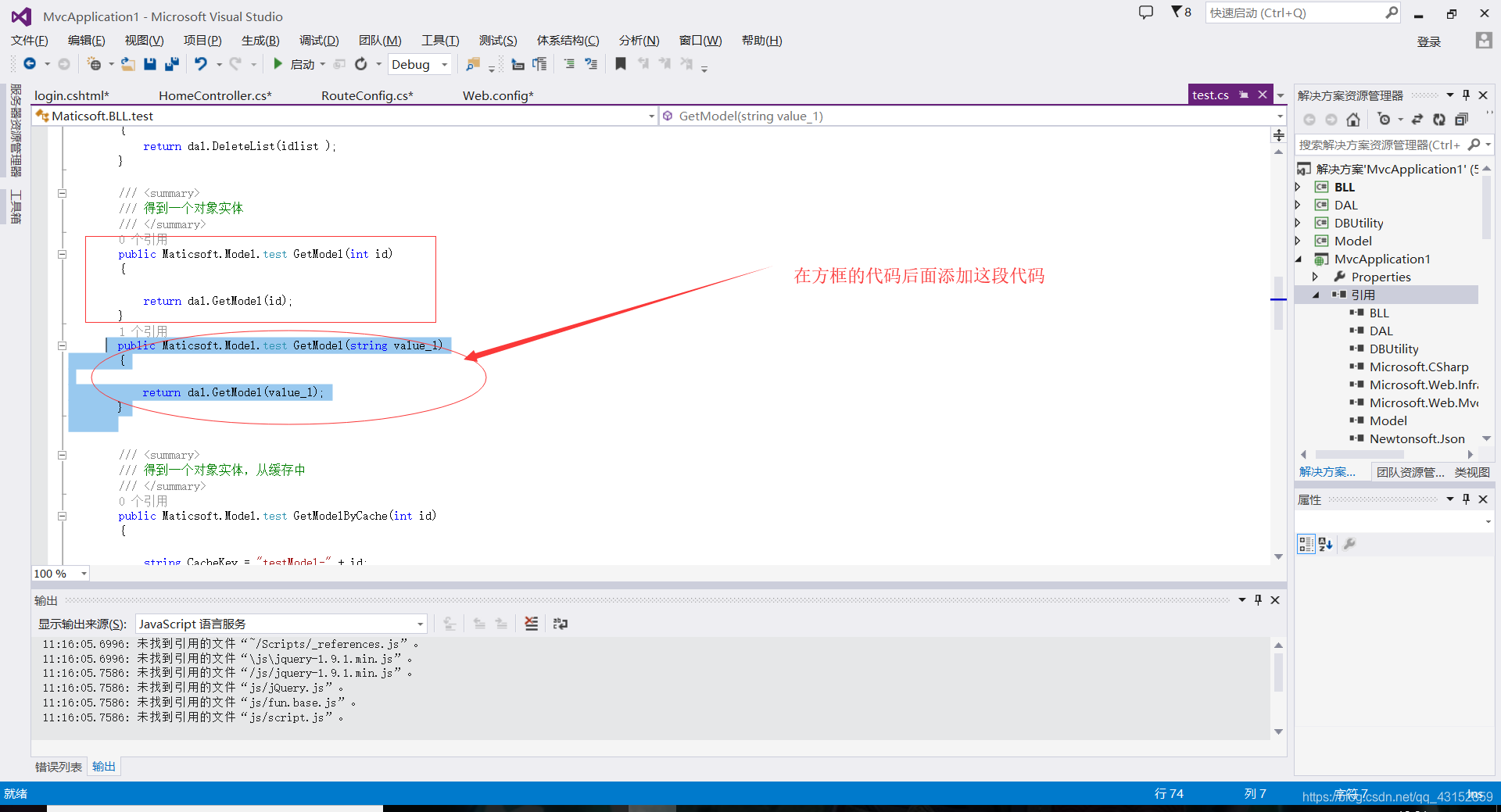Toggle a bookmark with the bookmark icon
The image size is (1501, 812).
click(621, 64)
